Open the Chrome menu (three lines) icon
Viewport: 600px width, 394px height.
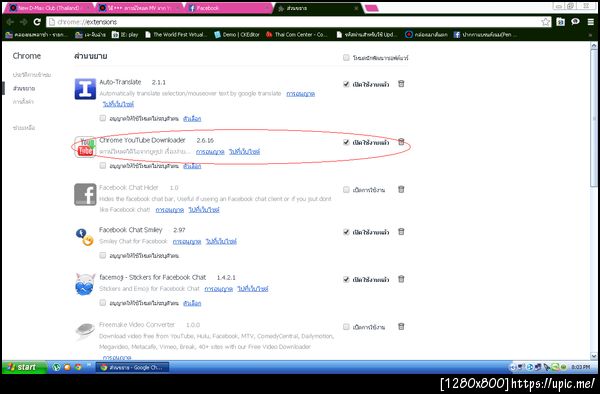(x=591, y=22)
